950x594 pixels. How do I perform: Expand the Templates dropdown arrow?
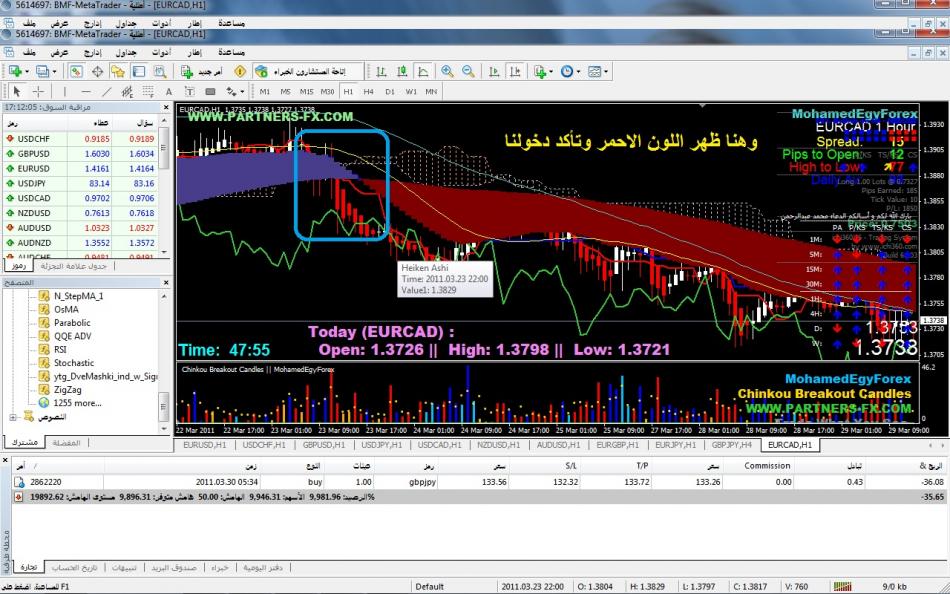coord(606,72)
